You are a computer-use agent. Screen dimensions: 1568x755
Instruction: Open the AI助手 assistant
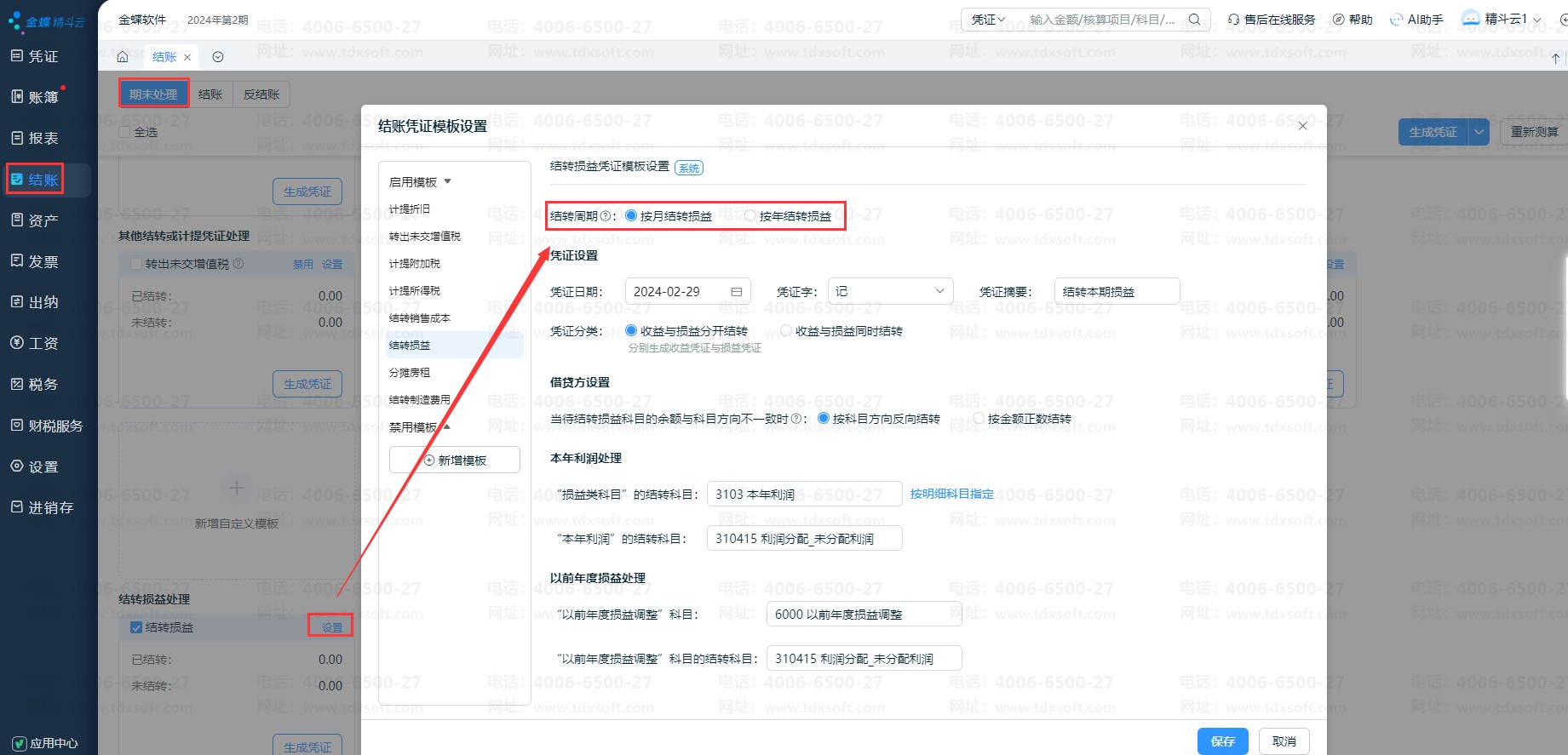[1416, 20]
